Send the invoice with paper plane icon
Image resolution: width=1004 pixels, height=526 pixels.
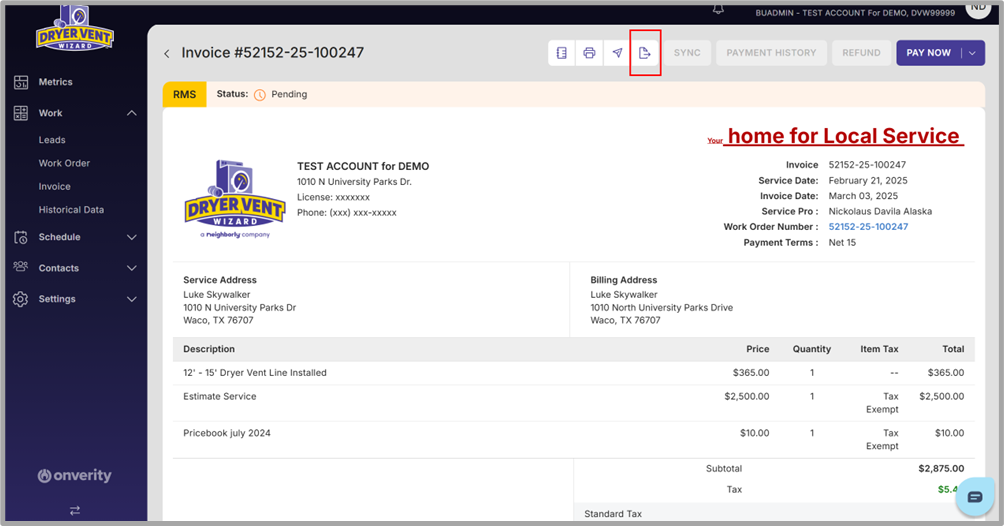coord(617,53)
